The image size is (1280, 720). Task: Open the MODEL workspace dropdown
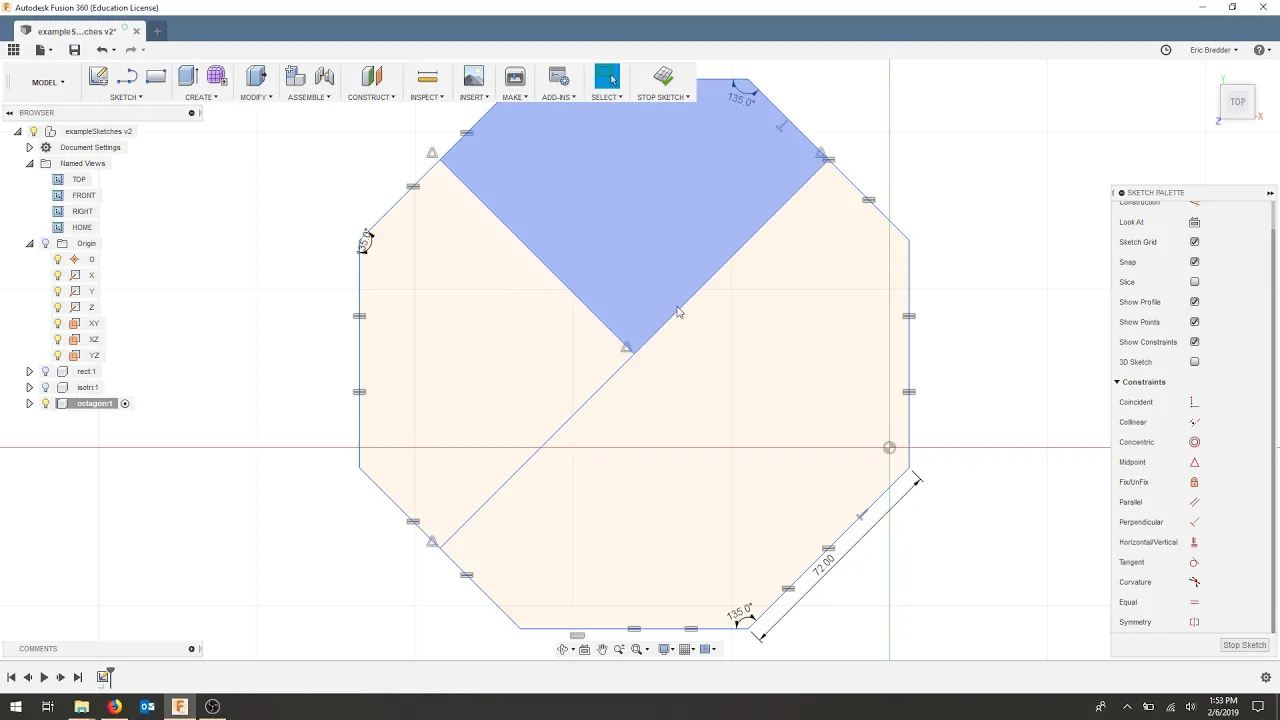point(48,82)
